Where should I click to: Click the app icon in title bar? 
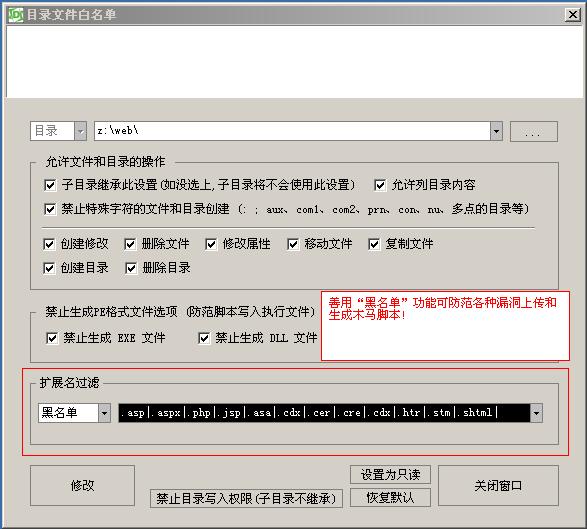(x=16, y=15)
